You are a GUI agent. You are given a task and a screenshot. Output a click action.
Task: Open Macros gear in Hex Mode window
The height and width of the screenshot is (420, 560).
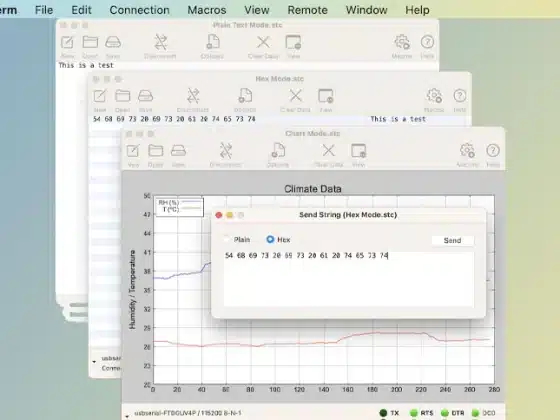coord(434,96)
